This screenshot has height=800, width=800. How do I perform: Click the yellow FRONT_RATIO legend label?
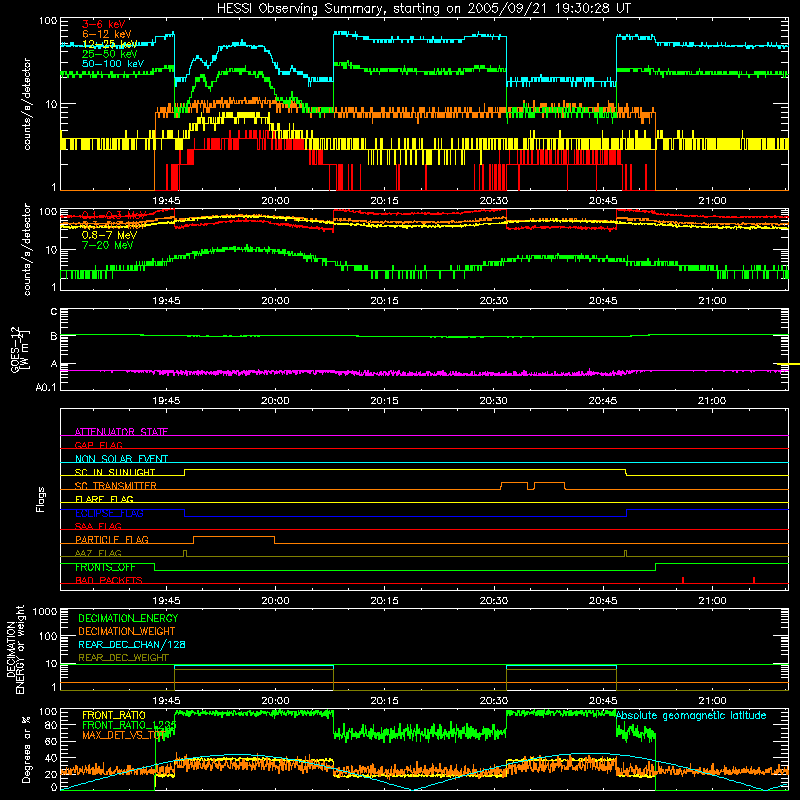pyautogui.click(x=114, y=715)
